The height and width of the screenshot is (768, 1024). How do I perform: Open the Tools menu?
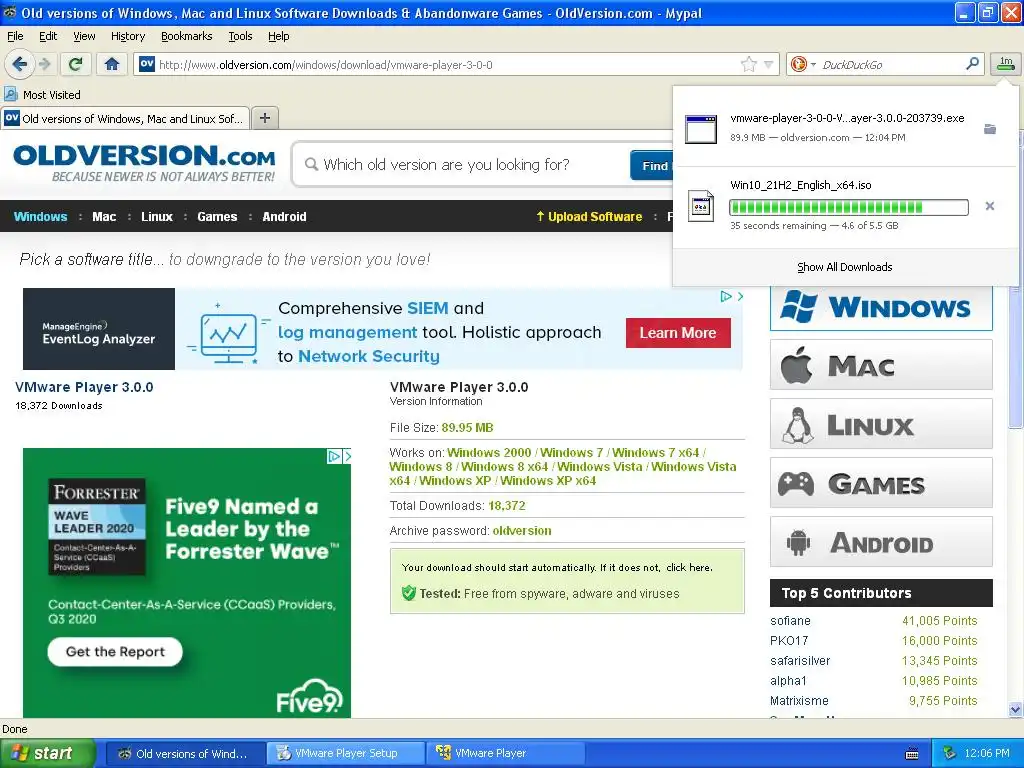[240, 36]
